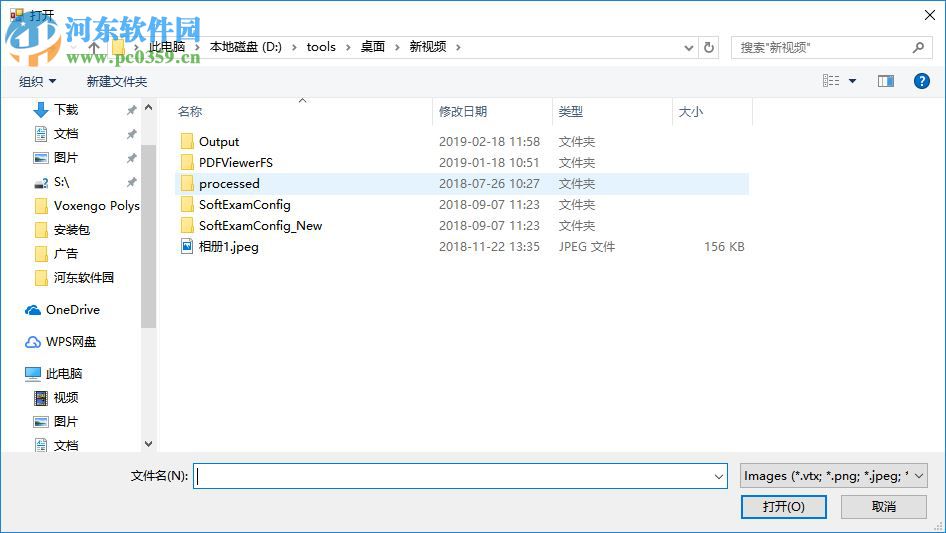Click the 相册1.jpeg file icon
Screen dimensions: 946x533
[x=187, y=246]
